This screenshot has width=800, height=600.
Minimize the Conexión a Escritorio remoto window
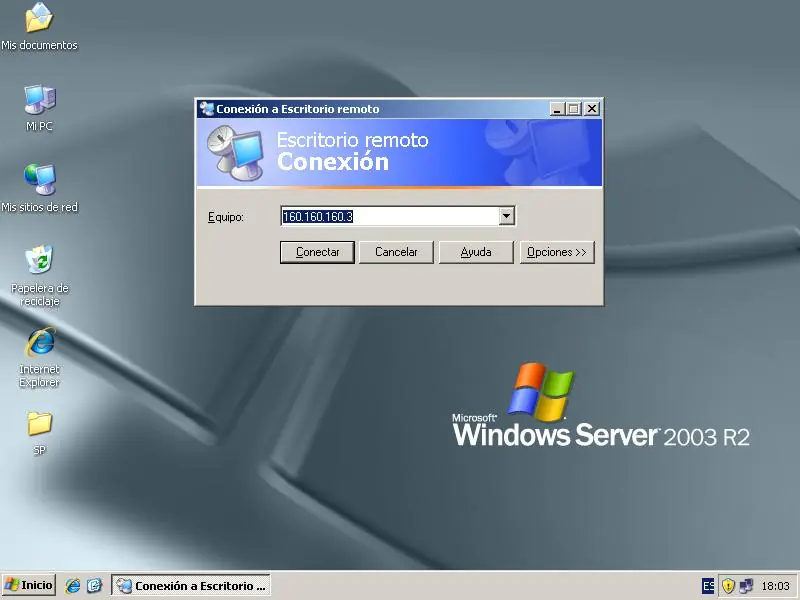pos(557,109)
